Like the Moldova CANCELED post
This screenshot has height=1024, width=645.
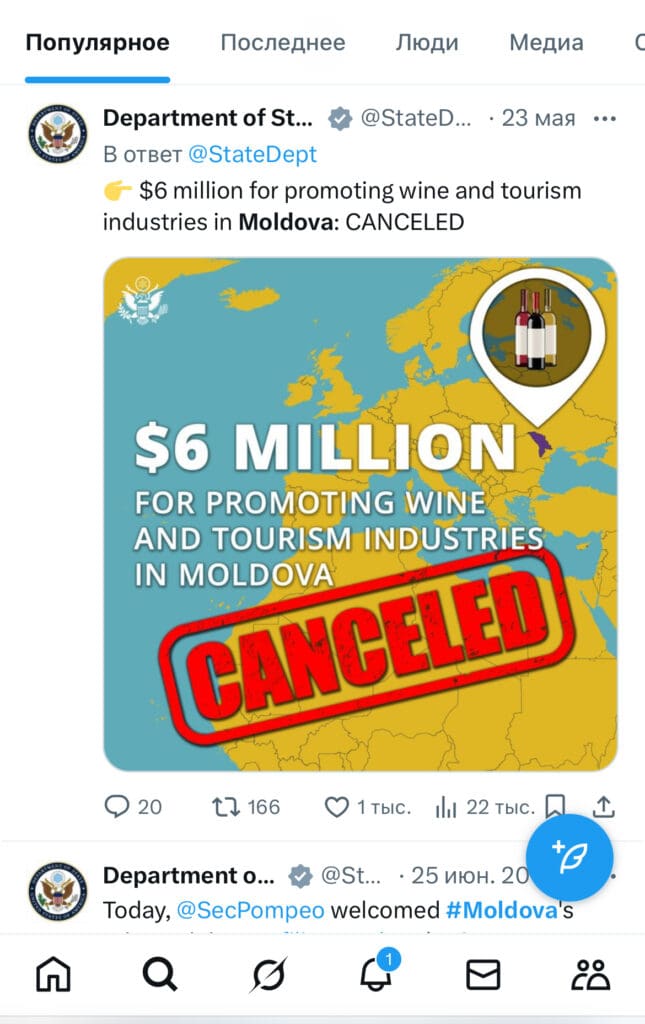tap(337, 806)
